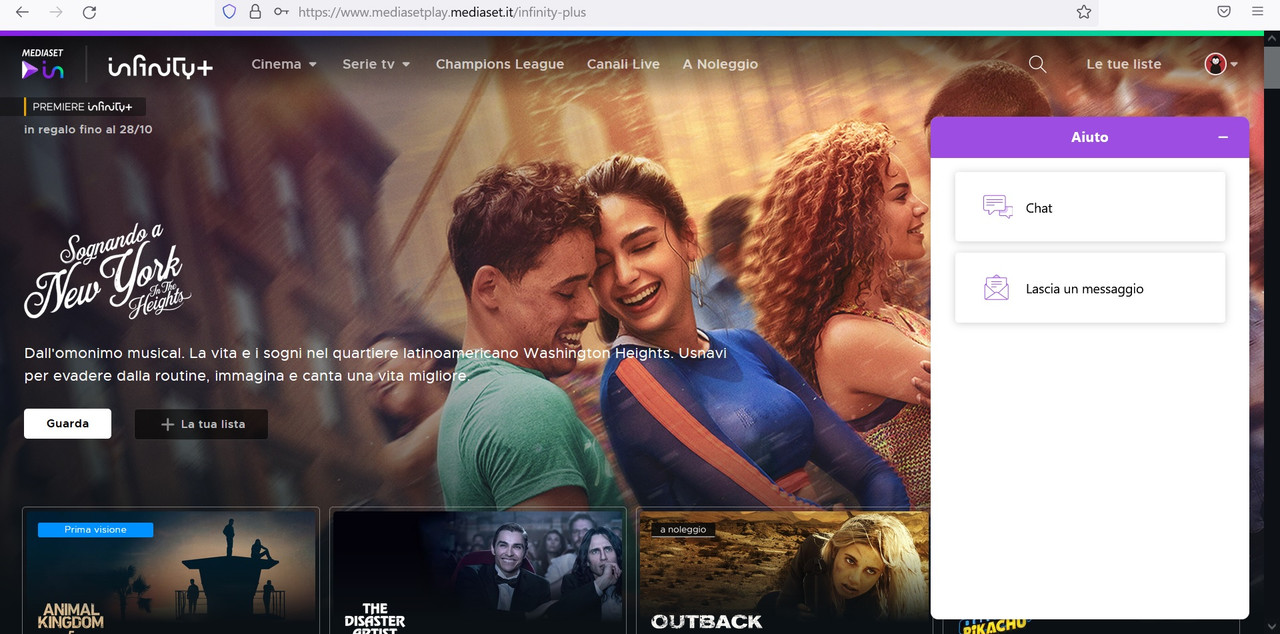Minimize the Aiuto help panel
The height and width of the screenshot is (634, 1280).
[1223, 137]
